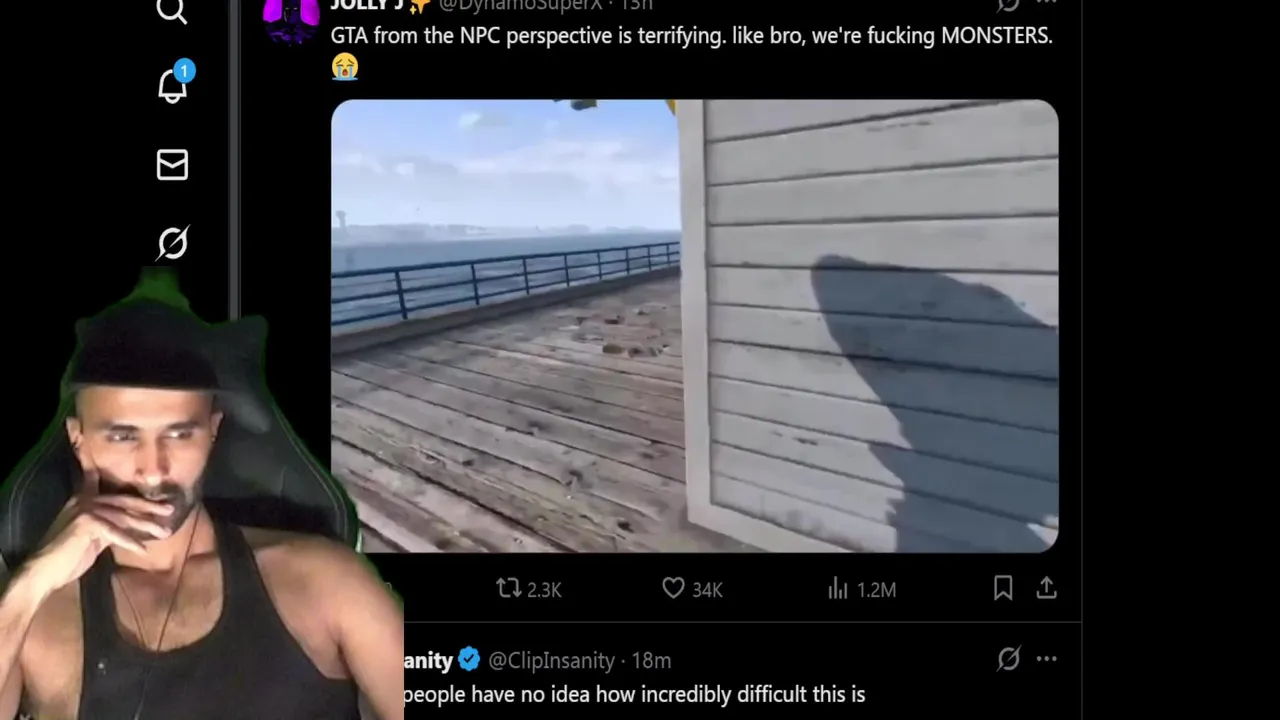
Task: Open Grok from the left sidebar
Action: pyautogui.click(x=172, y=243)
